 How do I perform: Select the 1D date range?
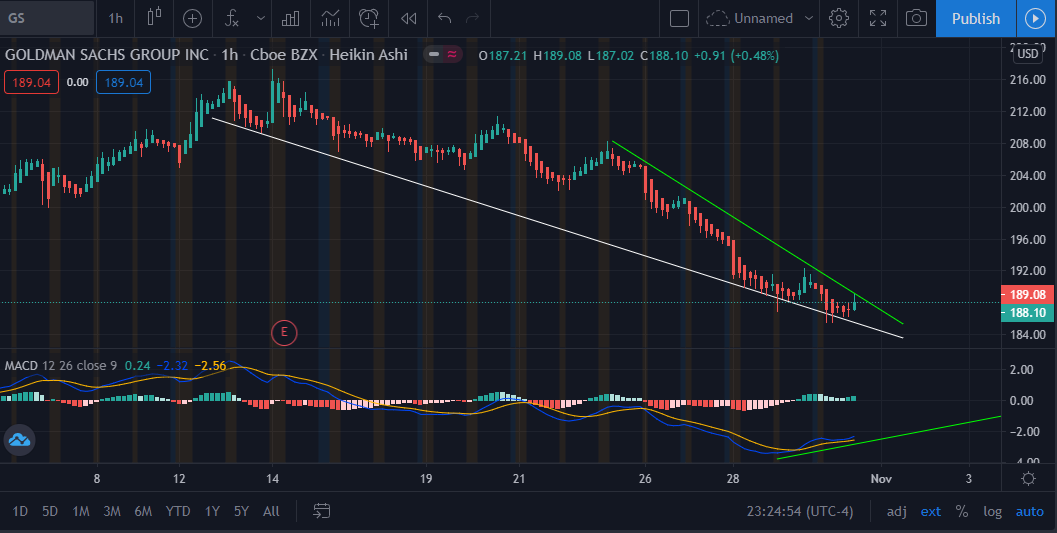[20, 511]
